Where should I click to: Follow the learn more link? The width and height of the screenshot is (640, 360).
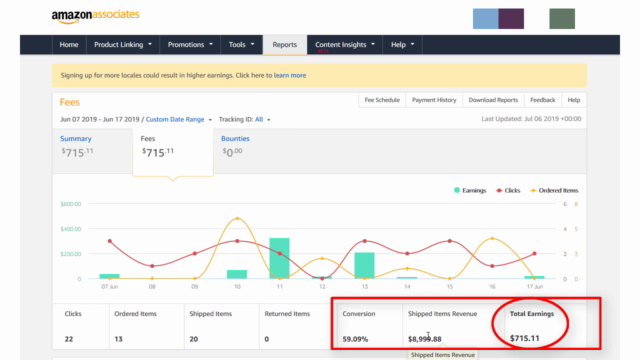[x=290, y=75]
